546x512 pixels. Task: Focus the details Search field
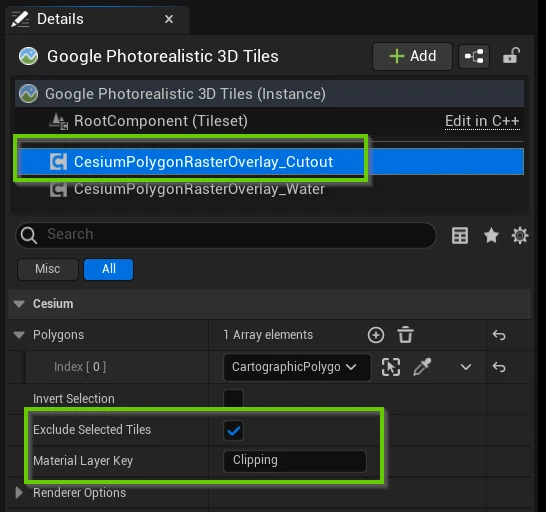pos(226,235)
